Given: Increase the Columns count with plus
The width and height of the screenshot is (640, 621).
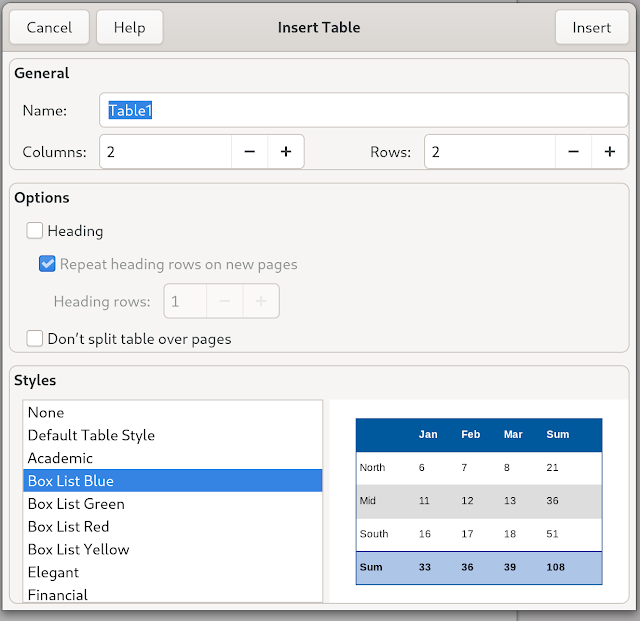Looking at the screenshot, I should click(286, 152).
